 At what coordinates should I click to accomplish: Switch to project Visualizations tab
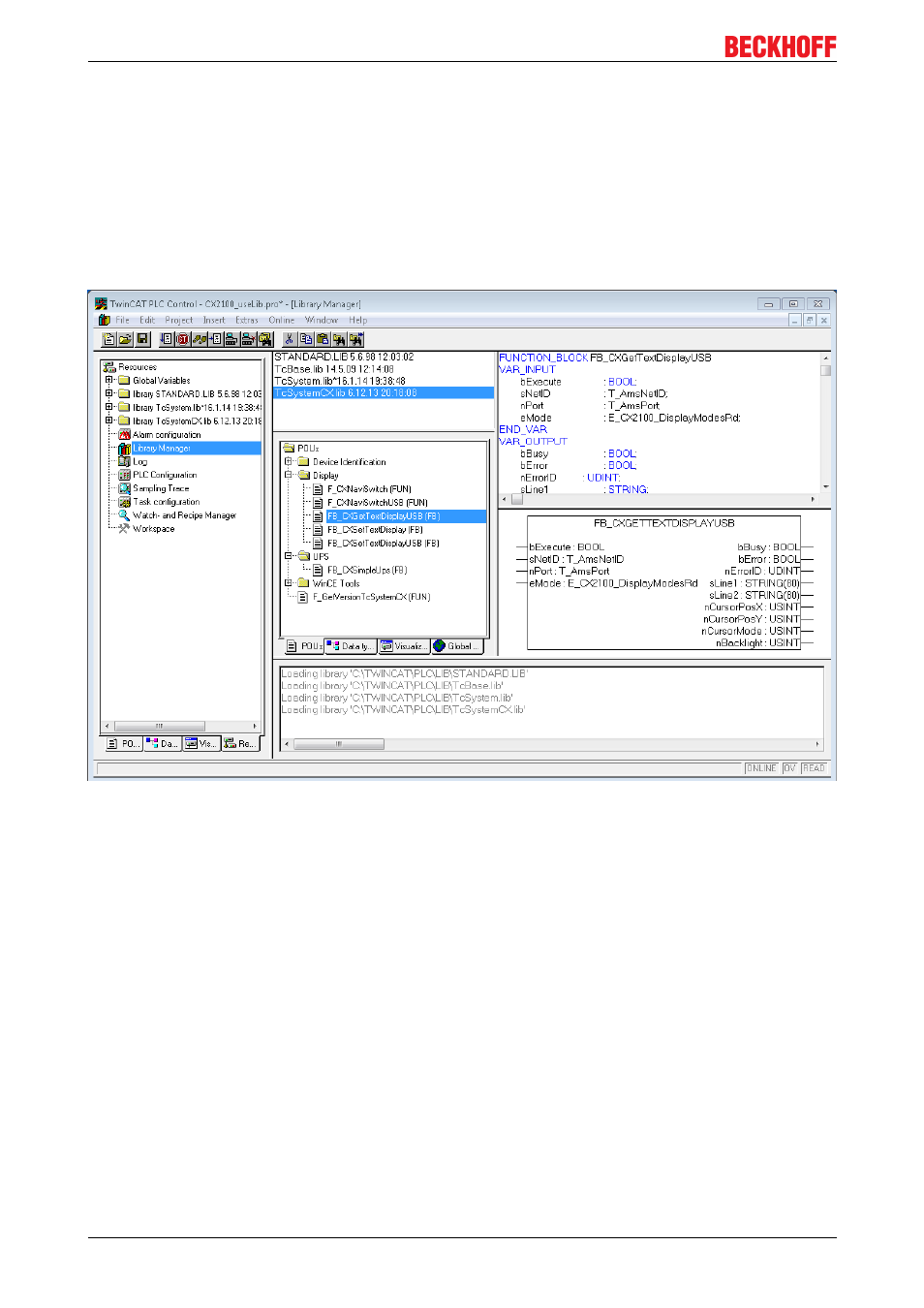(x=202, y=744)
